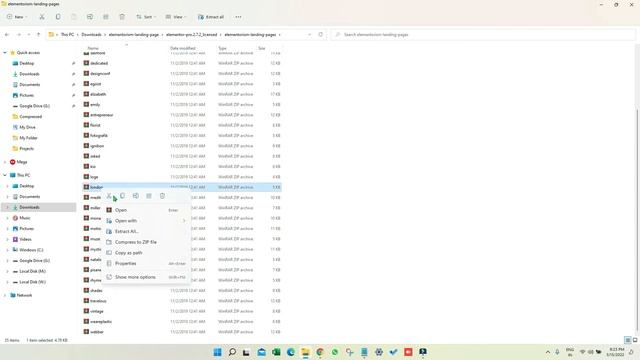Open the address bar history dropdown
This screenshot has width=640, height=360.
[309, 35]
